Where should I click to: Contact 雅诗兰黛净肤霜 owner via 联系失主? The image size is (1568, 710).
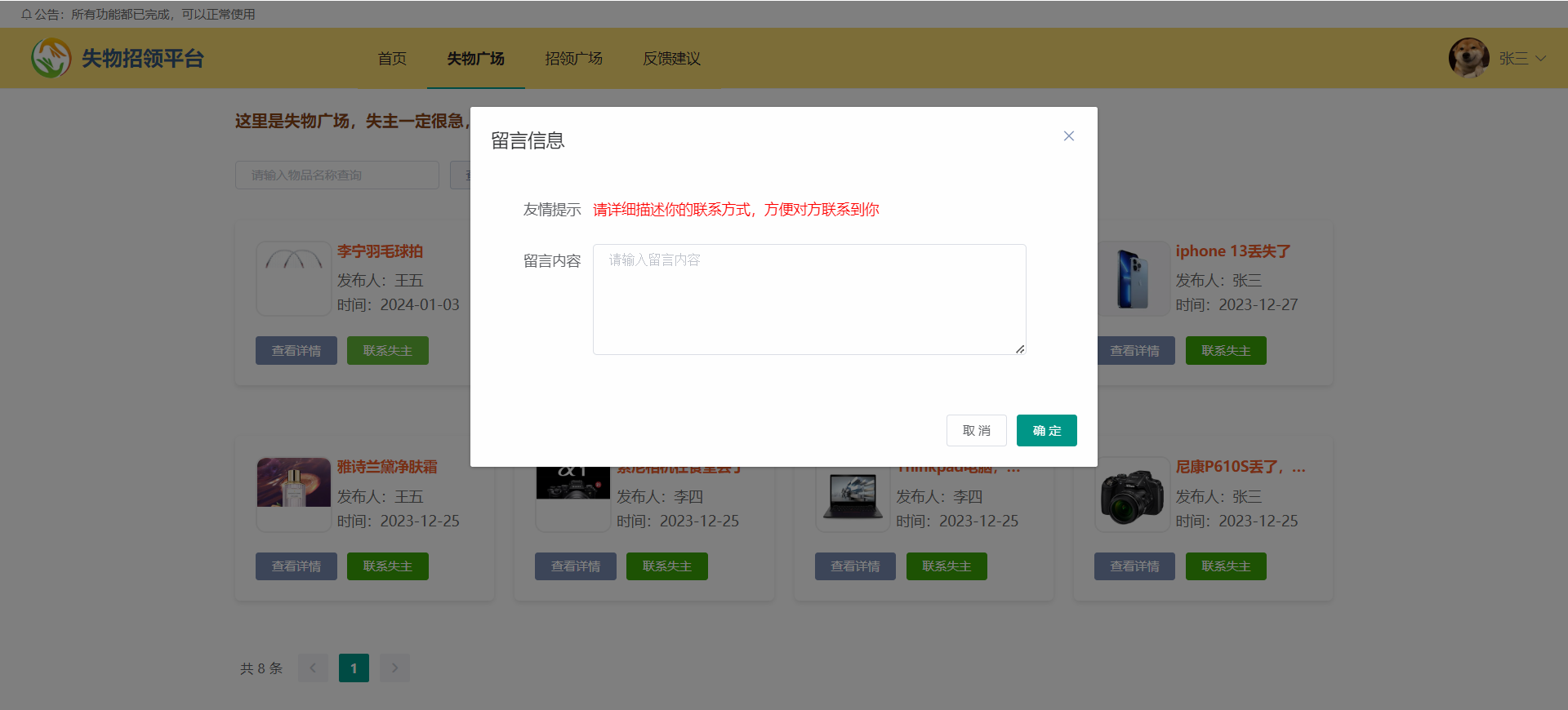388,566
